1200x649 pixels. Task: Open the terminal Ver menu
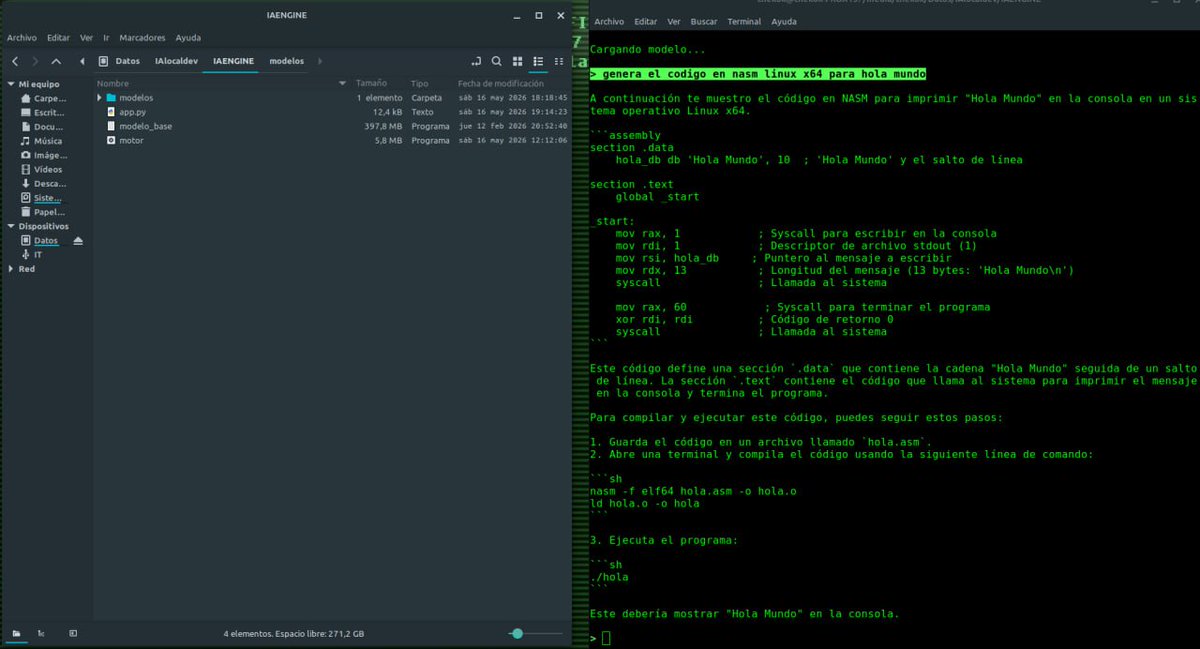[674, 21]
